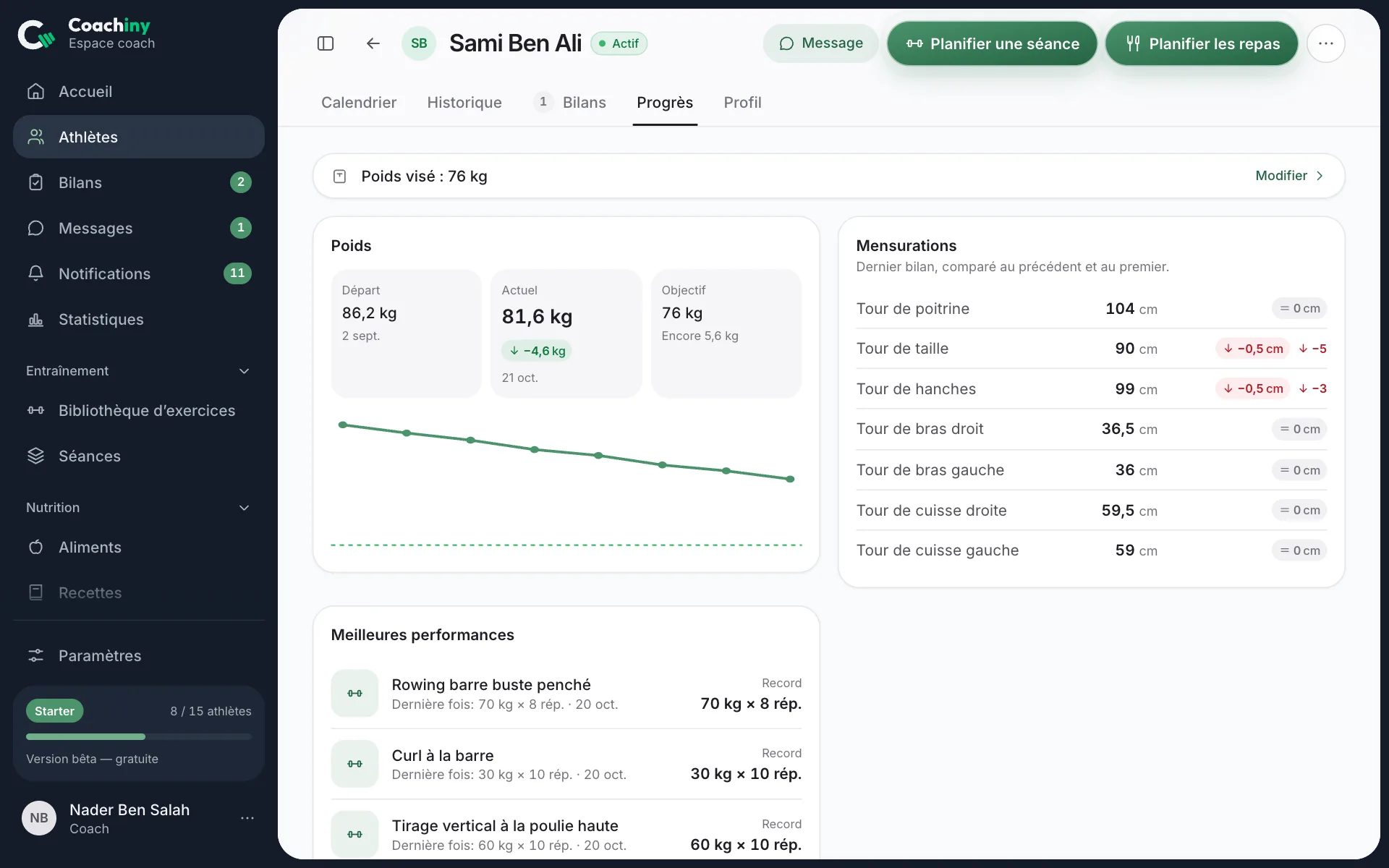Click the Tour de hanches −0,5 cm badge
1389x868 pixels.
pyautogui.click(x=1252, y=388)
